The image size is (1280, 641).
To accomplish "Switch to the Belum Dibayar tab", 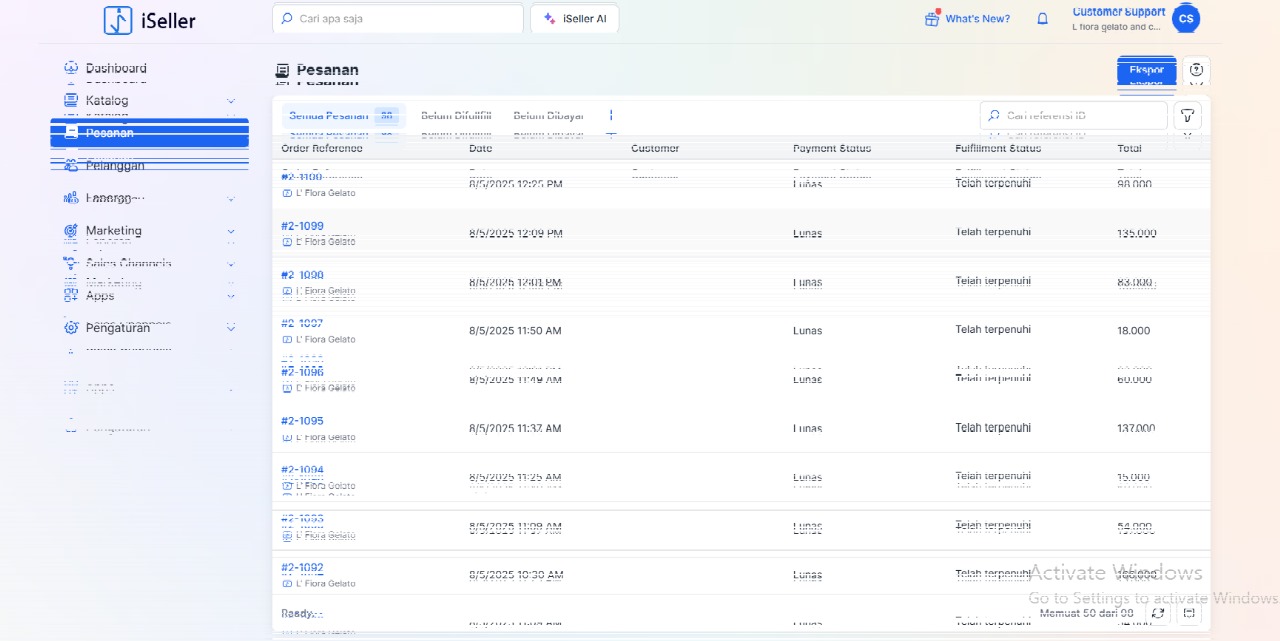I will tap(548, 116).
